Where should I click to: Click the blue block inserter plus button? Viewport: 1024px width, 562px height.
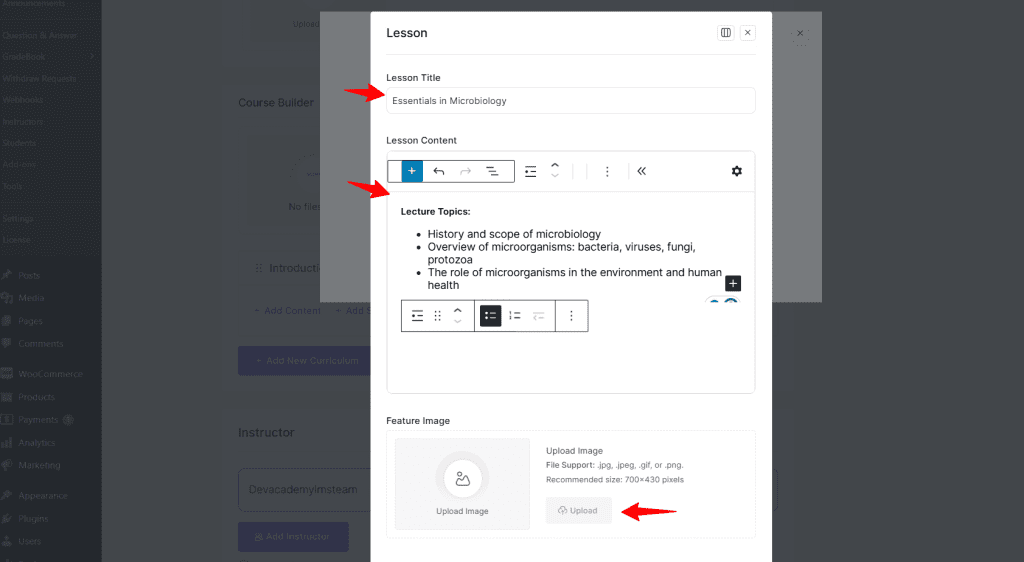click(x=412, y=171)
